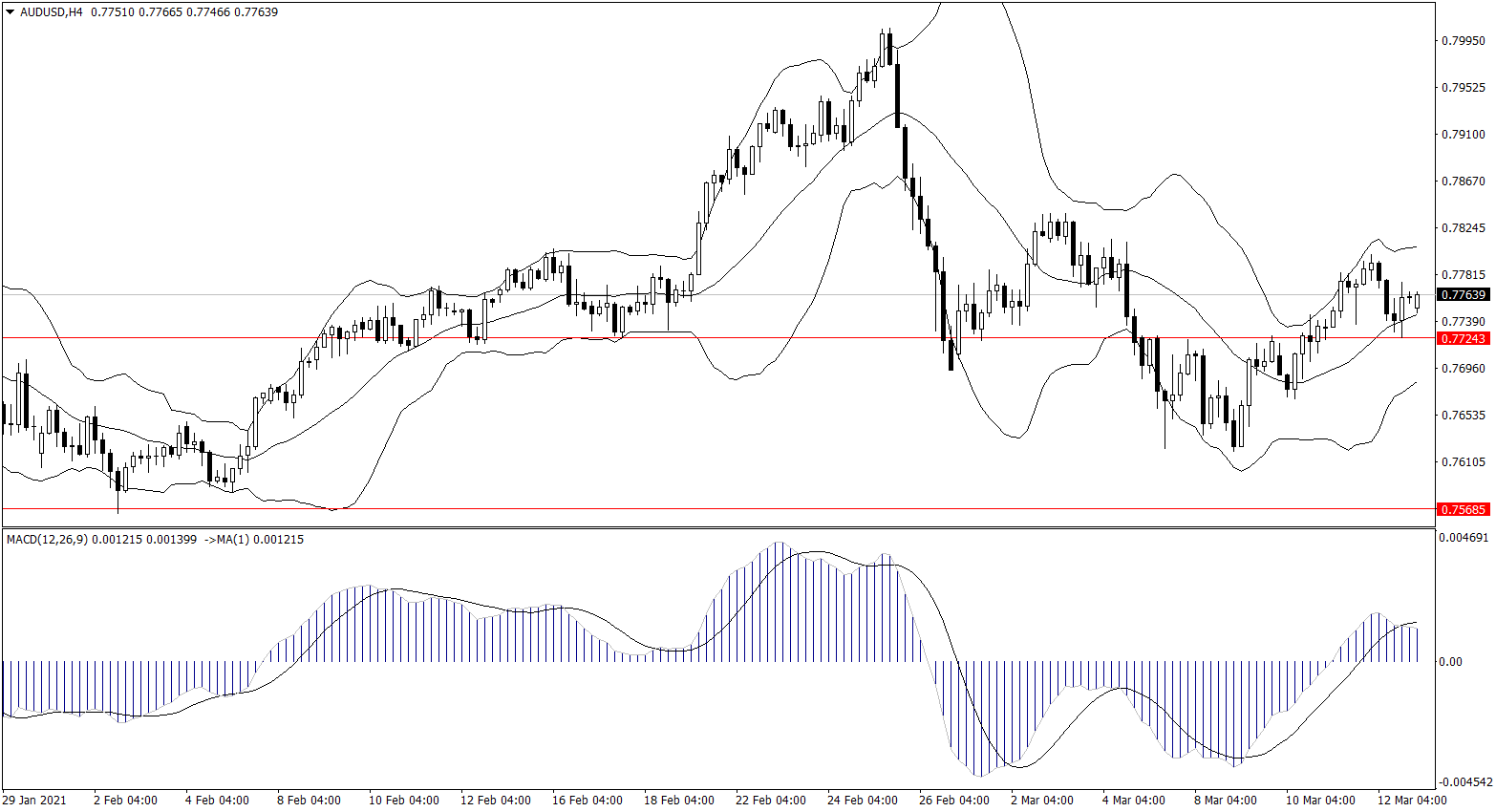Click the 0.78670 price axis label
The width and height of the screenshot is (1496, 812).
1463,182
